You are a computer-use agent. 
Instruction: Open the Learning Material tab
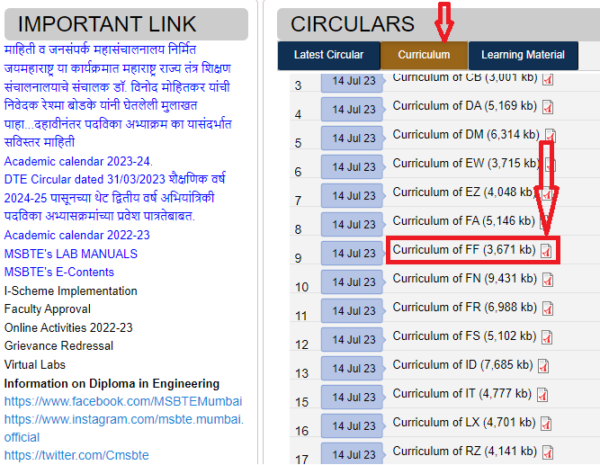pos(522,55)
